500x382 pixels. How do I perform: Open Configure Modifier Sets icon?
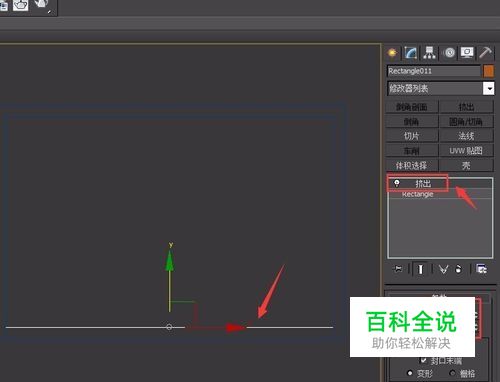pyautogui.click(x=481, y=269)
